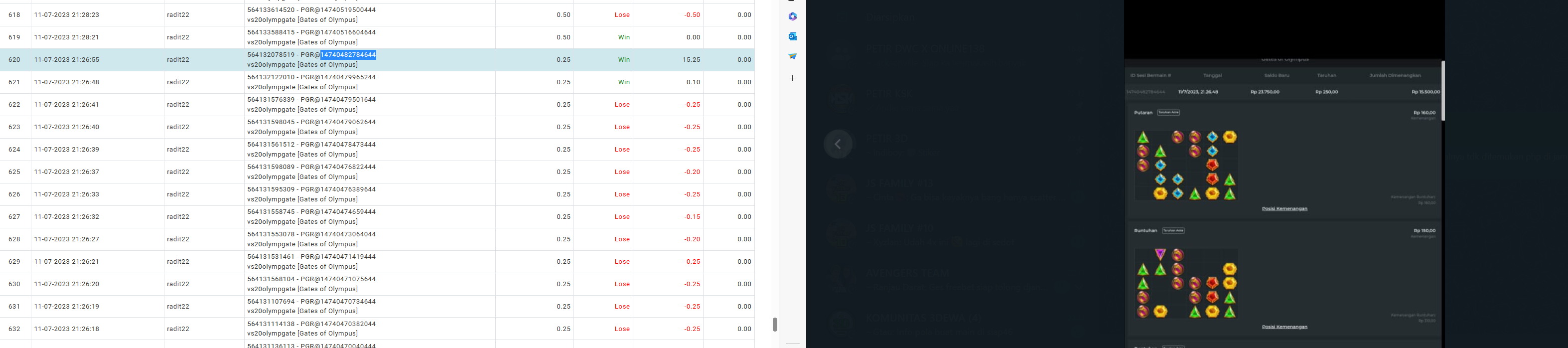Click the 15.25 amount in row 620
1568x348 pixels.
pos(692,60)
